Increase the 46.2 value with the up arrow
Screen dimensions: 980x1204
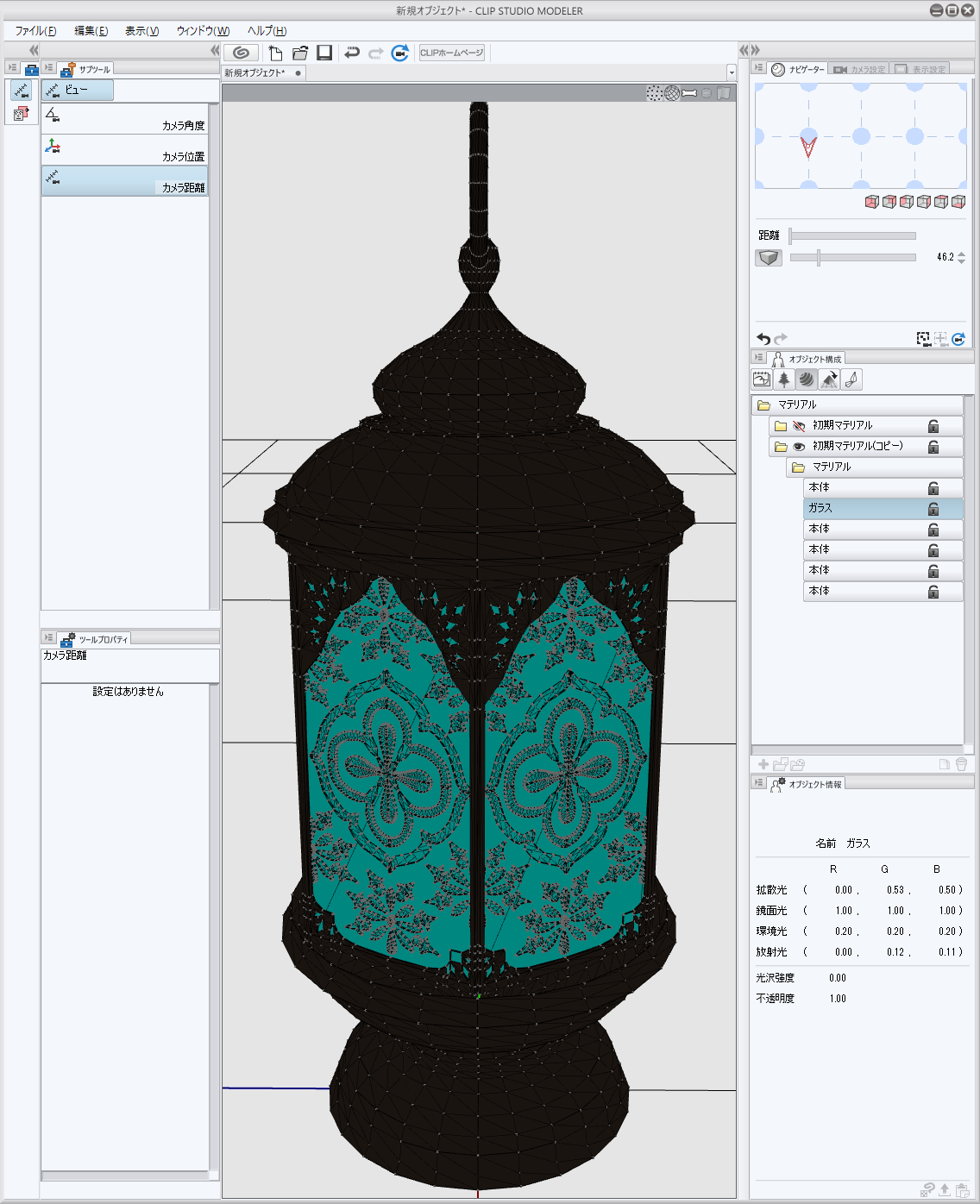click(x=961, y=254)
